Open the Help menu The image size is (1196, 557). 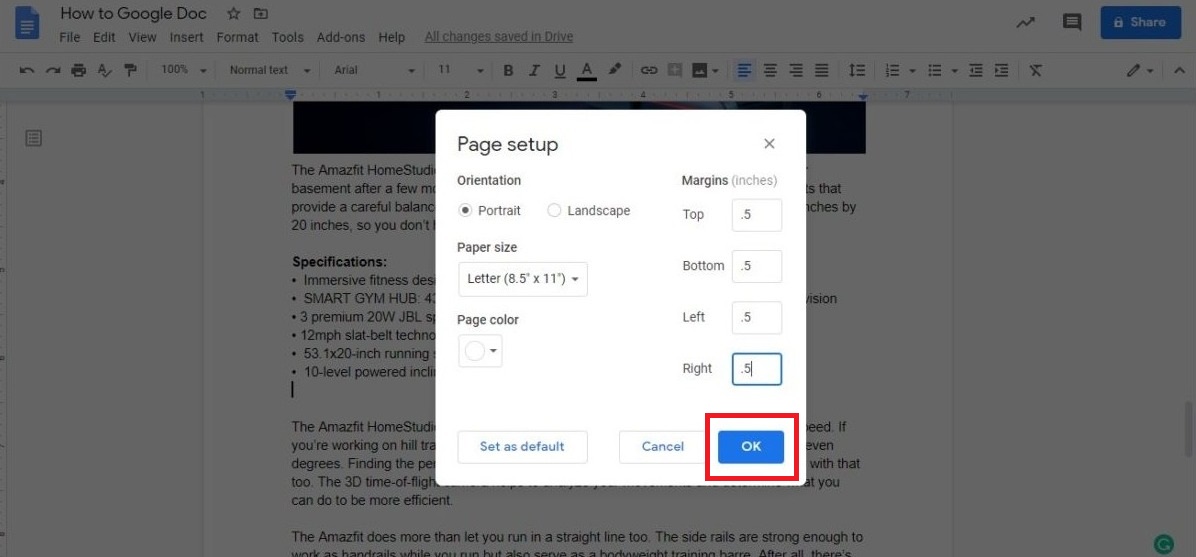point(392,37)
